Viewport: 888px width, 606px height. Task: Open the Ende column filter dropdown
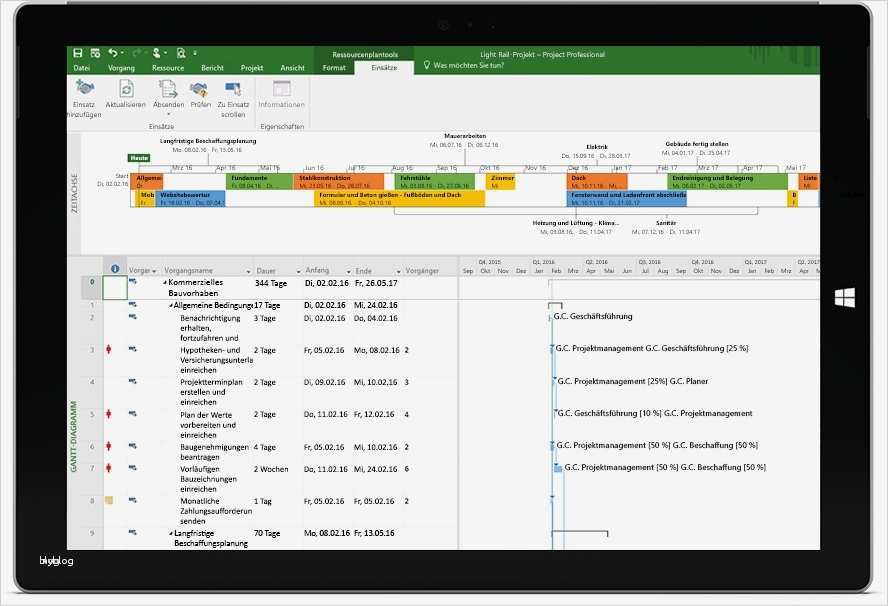tap(398, 272)
